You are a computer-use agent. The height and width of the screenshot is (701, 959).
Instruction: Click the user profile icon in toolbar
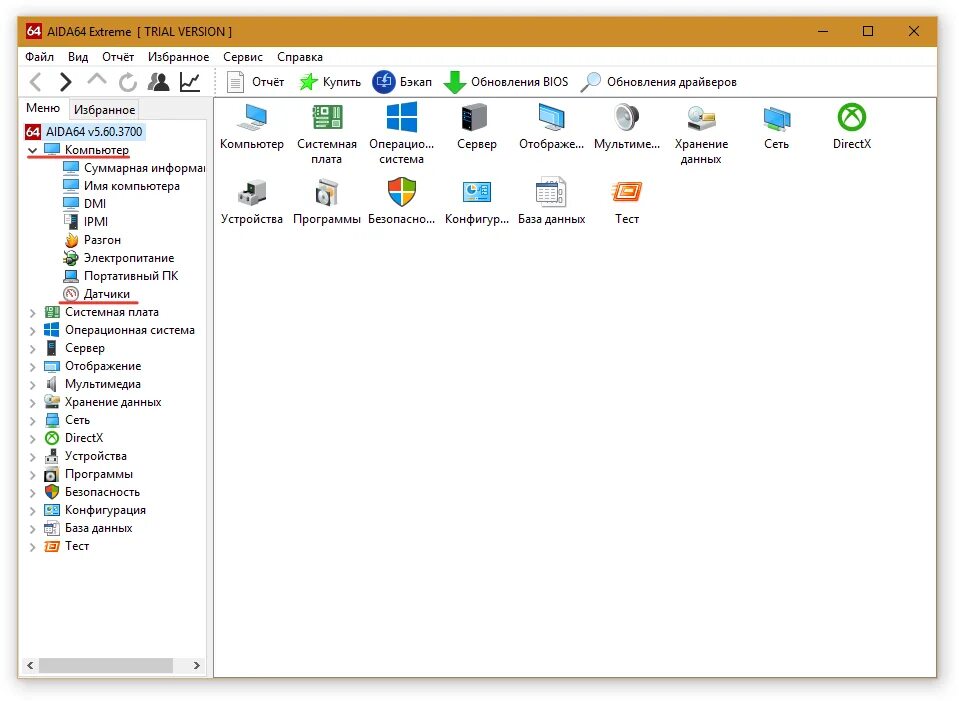click(x=158, y=82)
